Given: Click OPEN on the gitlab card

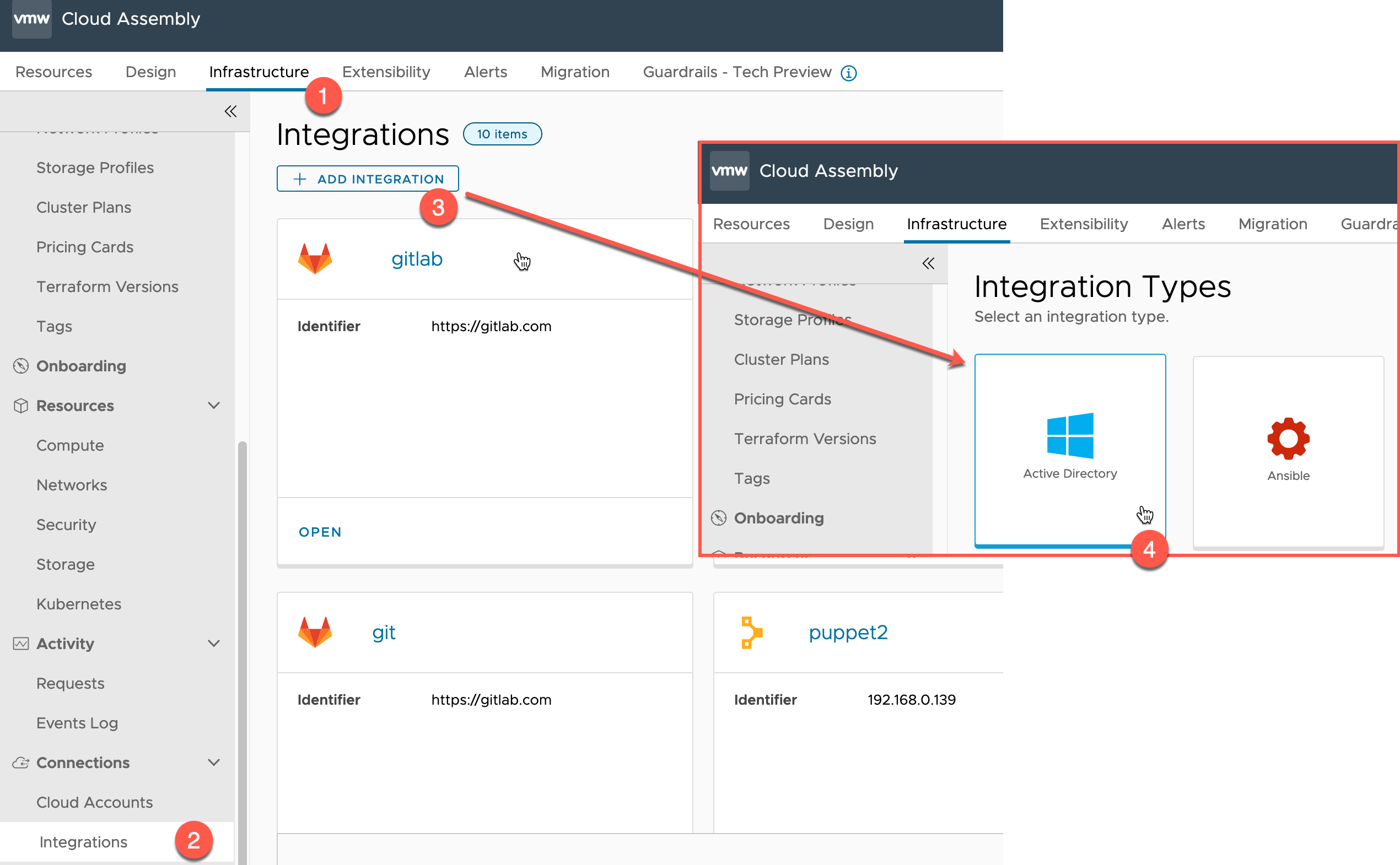Looking at the screenshot, I should [320, 532].
